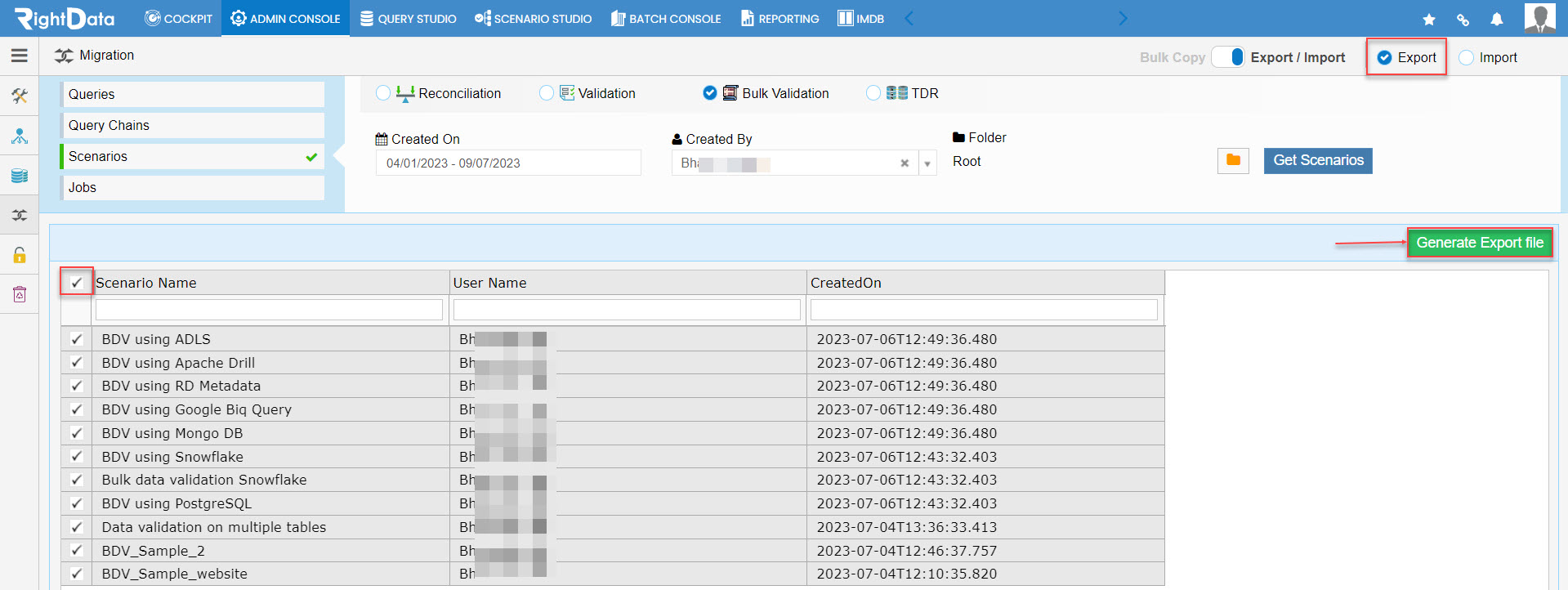Open the database icon in left sidebar
Screen dimensions: 1568x590
pyautogui.click(x=20, y=176)
